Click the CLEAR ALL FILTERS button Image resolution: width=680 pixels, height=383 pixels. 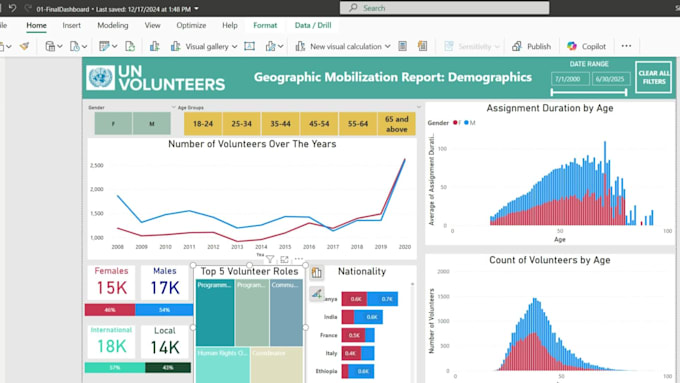point(654,77)
